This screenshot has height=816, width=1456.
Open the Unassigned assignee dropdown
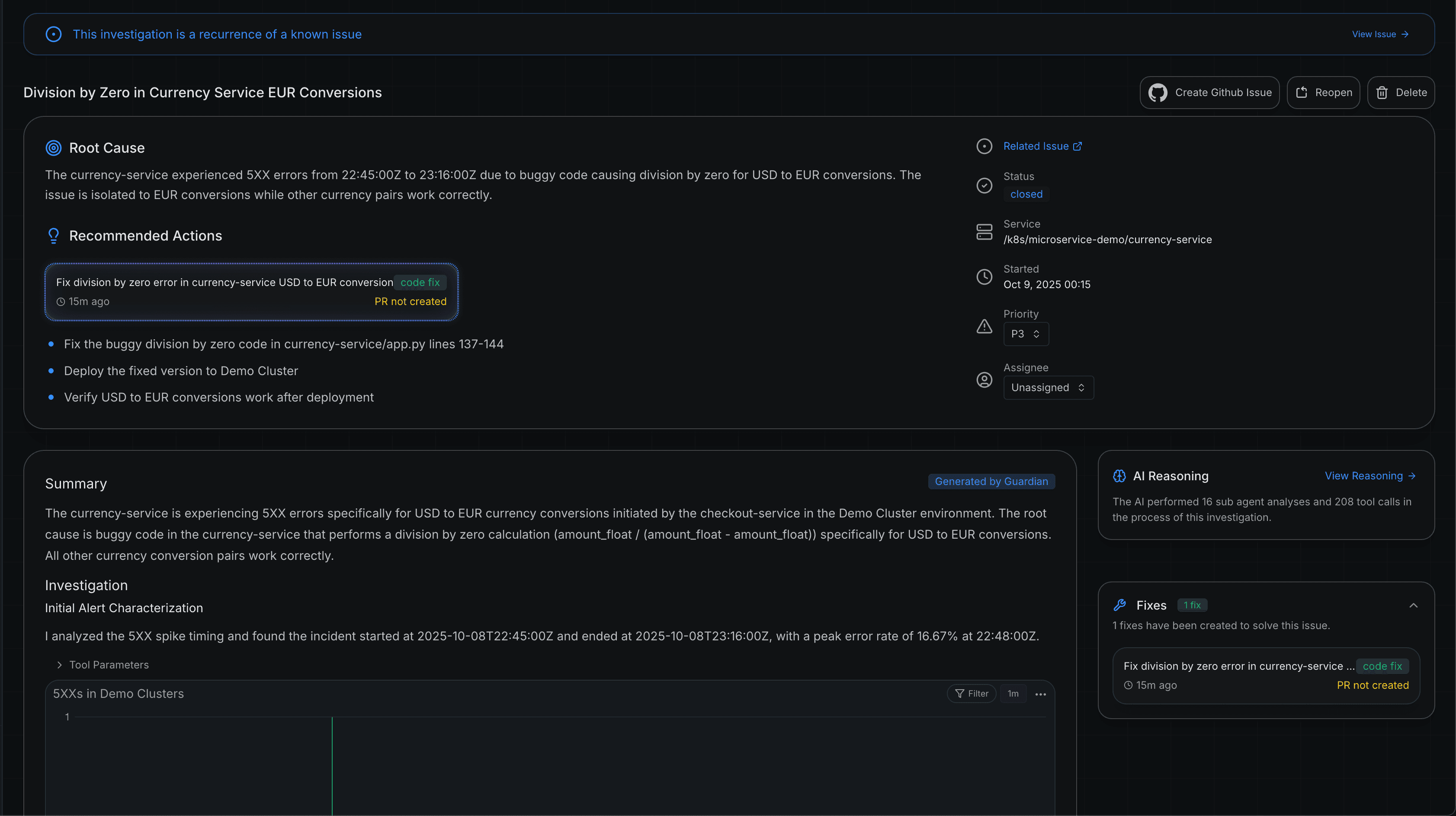pyautogui.click(x=1049, y=388)
